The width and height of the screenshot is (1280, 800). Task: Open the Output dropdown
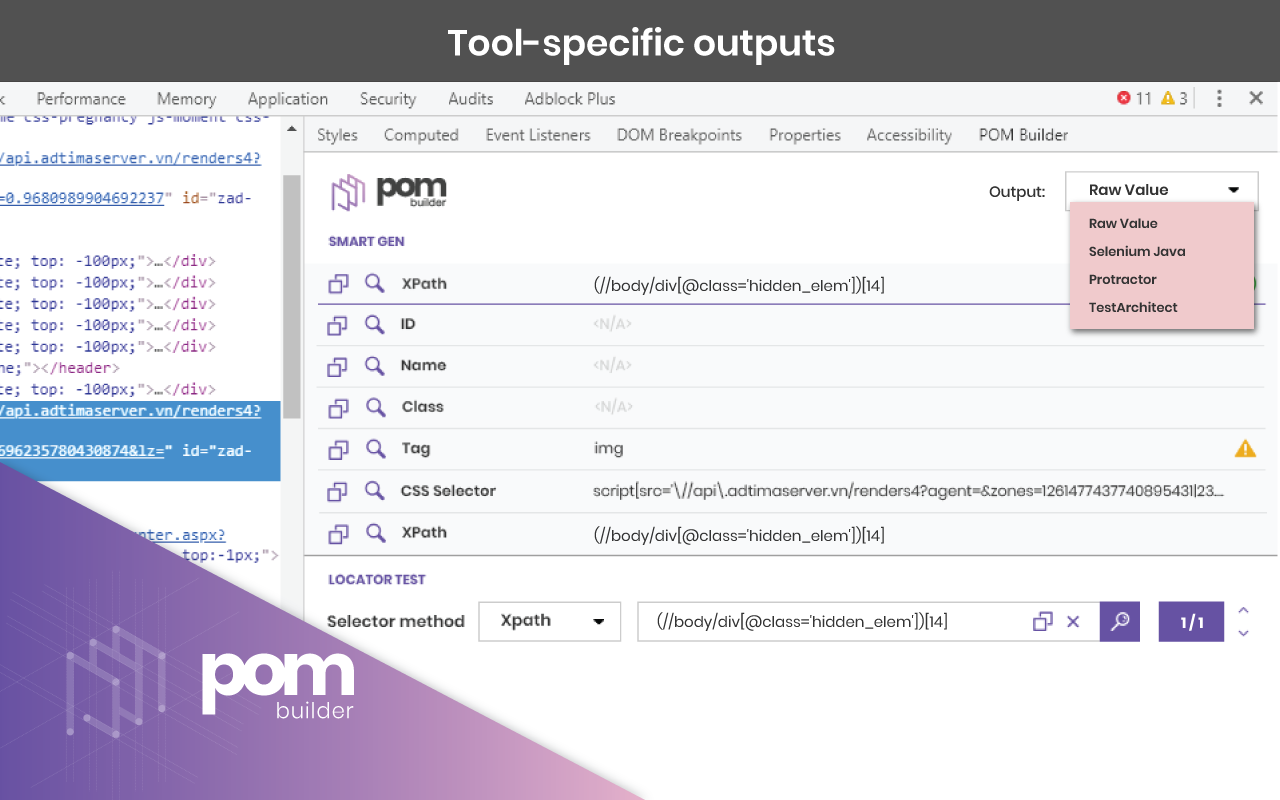coord(1160,189)
